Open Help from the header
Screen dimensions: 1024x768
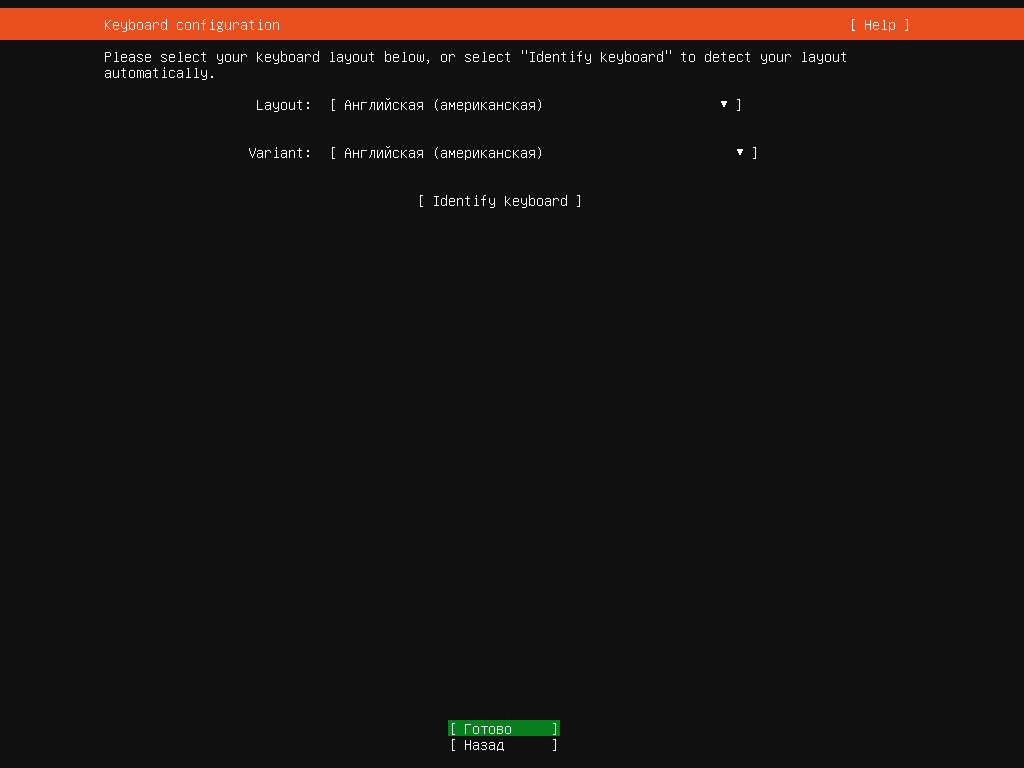click(878, 24)
